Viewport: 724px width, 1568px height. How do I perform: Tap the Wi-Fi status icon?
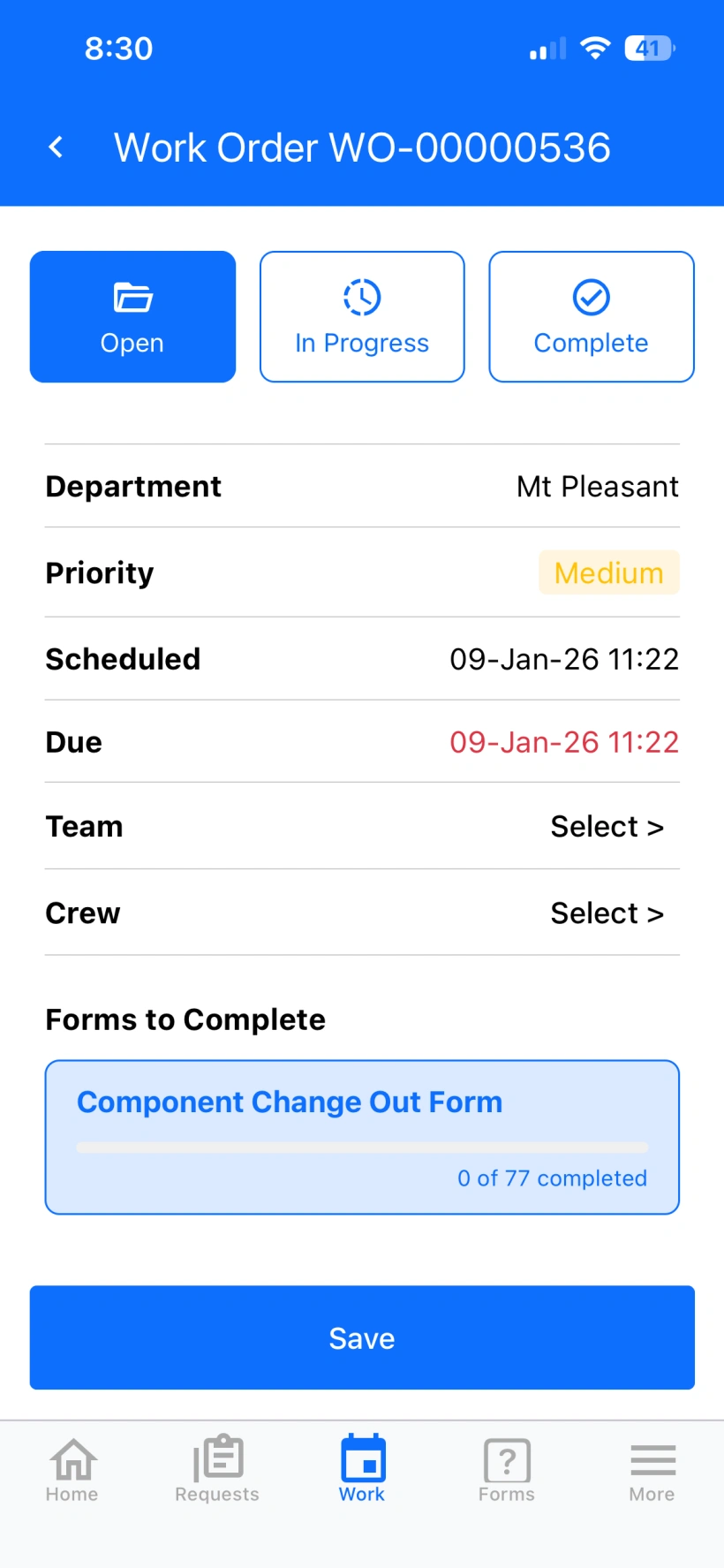[596, 49]
